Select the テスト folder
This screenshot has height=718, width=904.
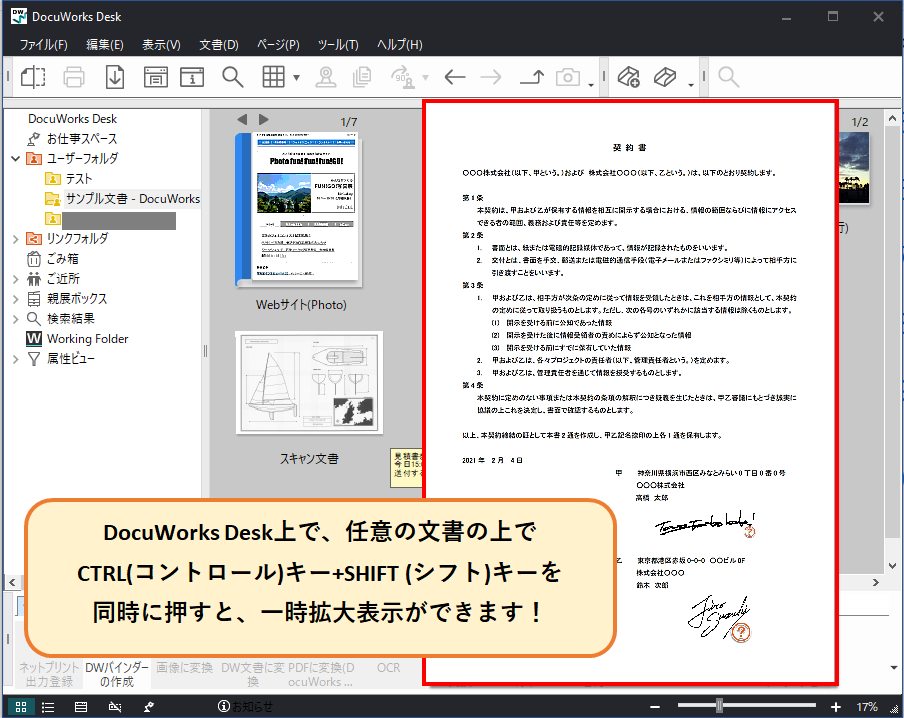(78, 178)
